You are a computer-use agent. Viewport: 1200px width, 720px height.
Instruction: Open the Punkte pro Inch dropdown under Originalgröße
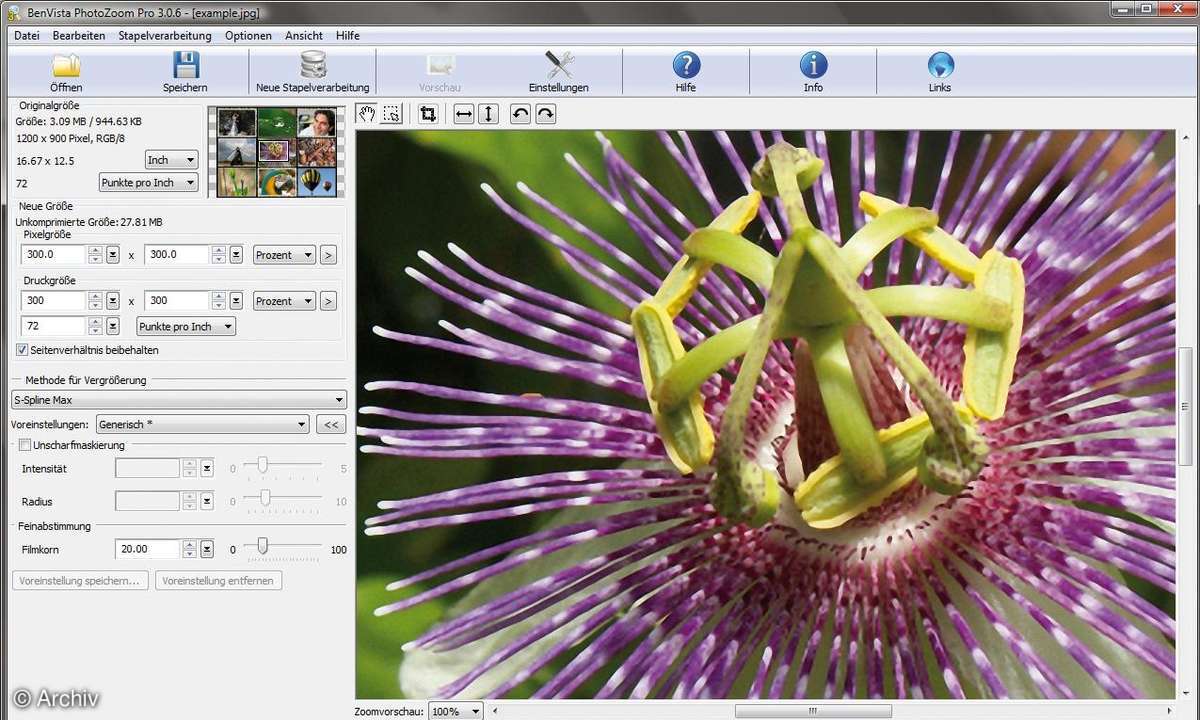pyautogui.click(x=148, y=183)
